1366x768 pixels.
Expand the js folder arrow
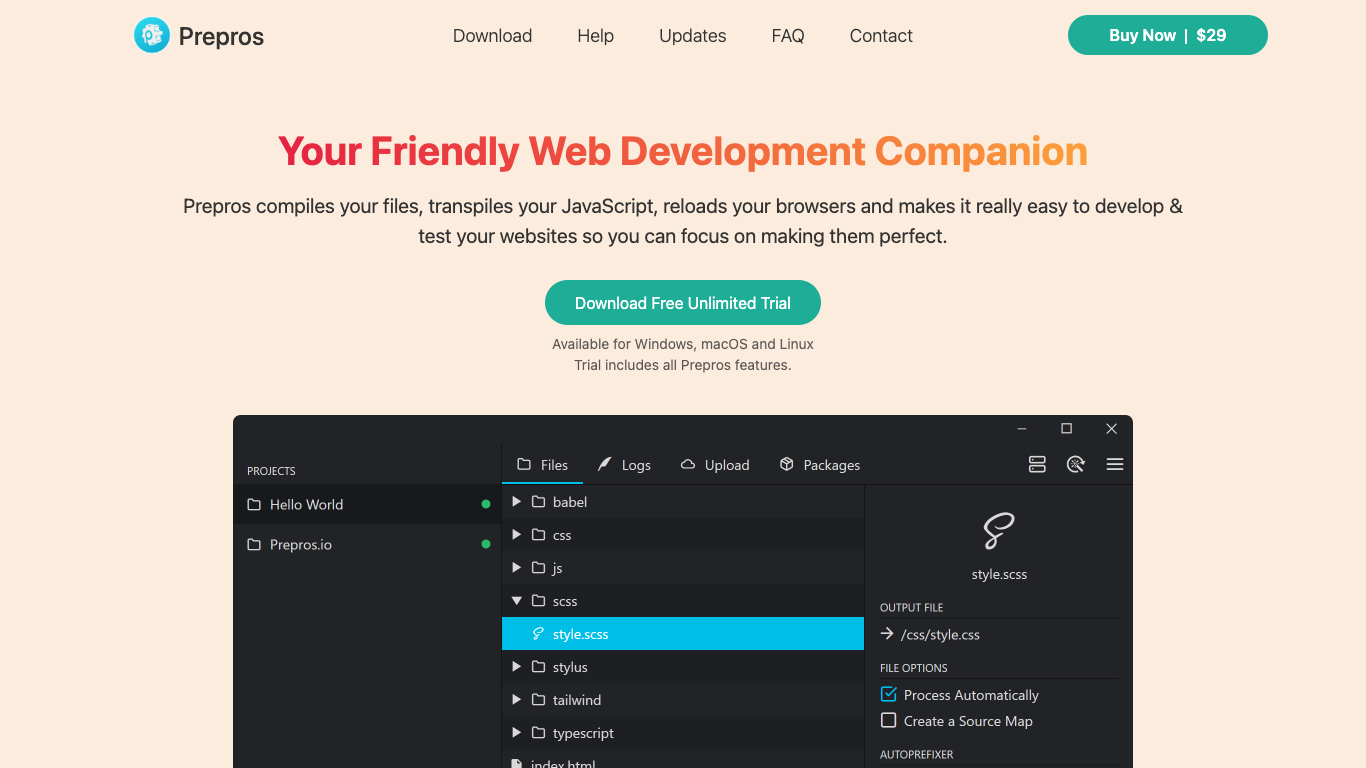coord(517,567)
